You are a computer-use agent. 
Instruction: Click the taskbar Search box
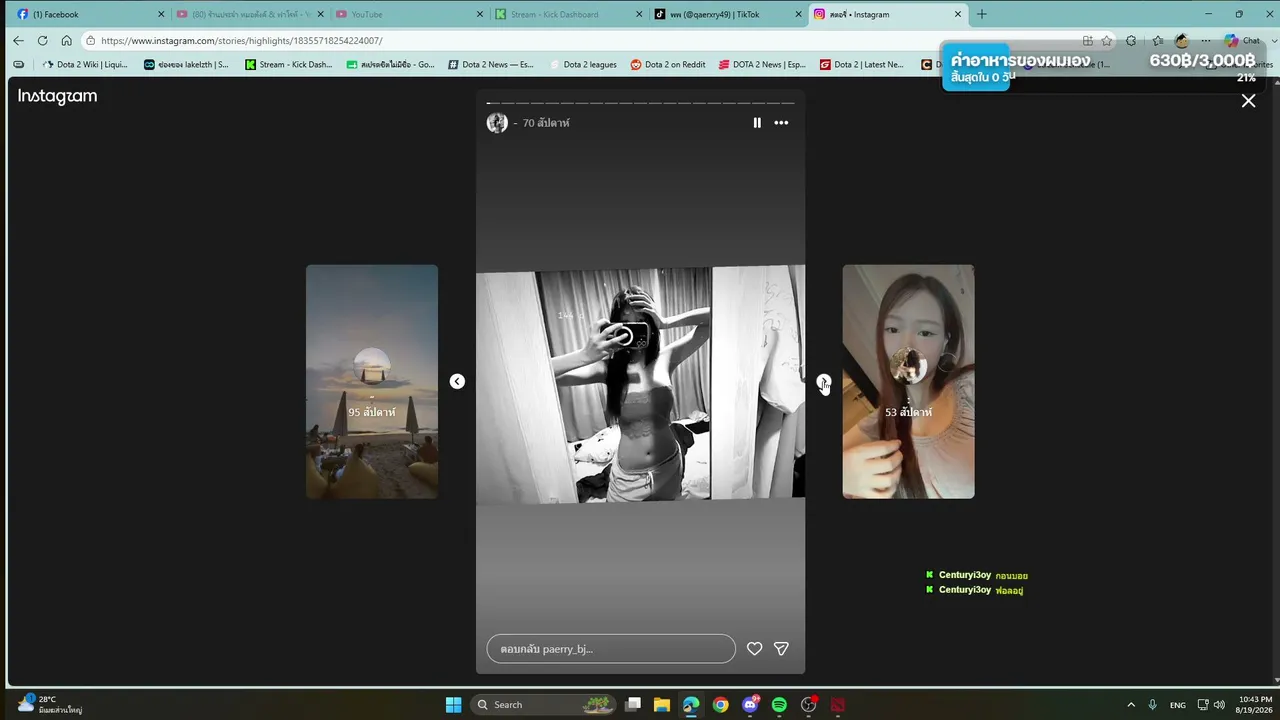coord(543,705)
